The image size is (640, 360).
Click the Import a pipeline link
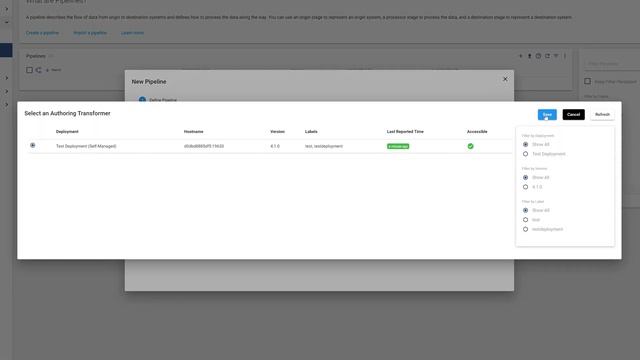point(90,33)
